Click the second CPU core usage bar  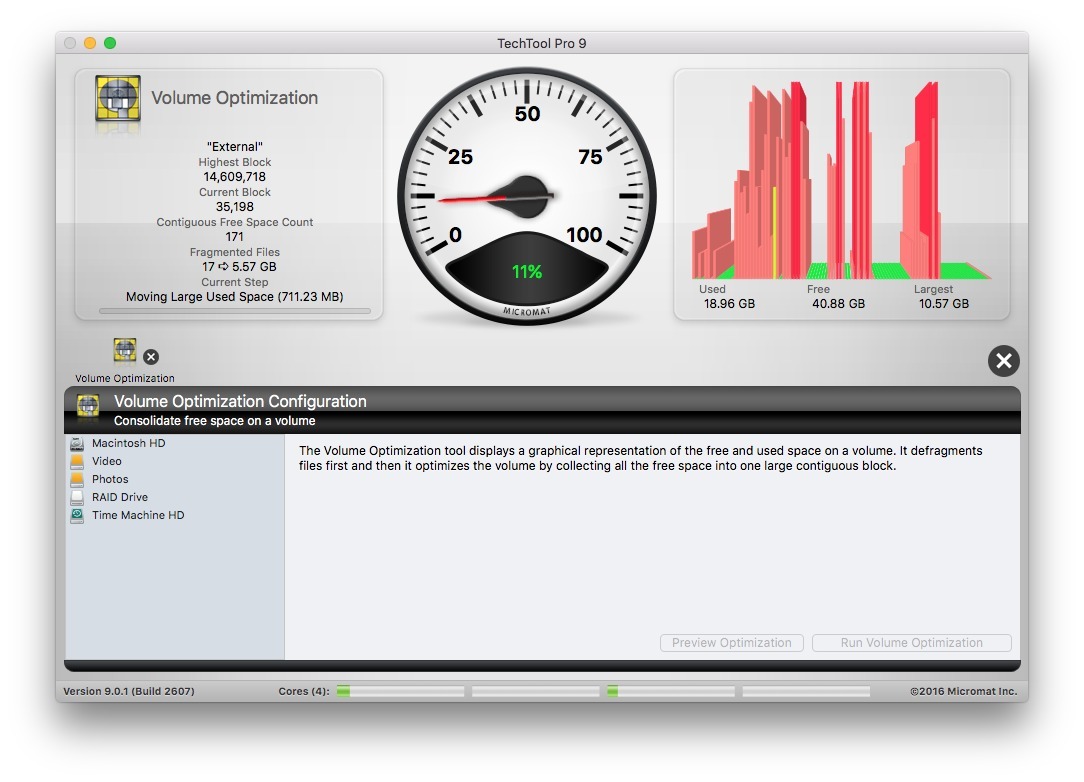pos(535,691)
